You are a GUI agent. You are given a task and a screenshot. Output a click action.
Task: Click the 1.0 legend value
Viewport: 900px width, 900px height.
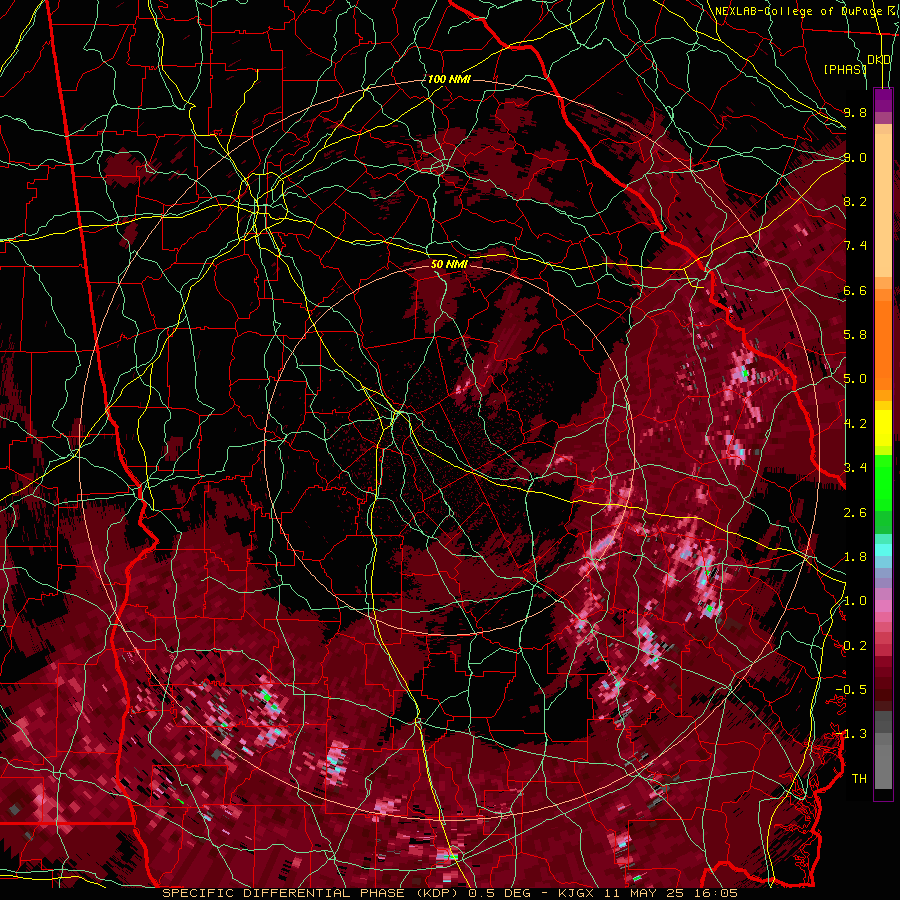pyautogui.click(x=855, y=601)
